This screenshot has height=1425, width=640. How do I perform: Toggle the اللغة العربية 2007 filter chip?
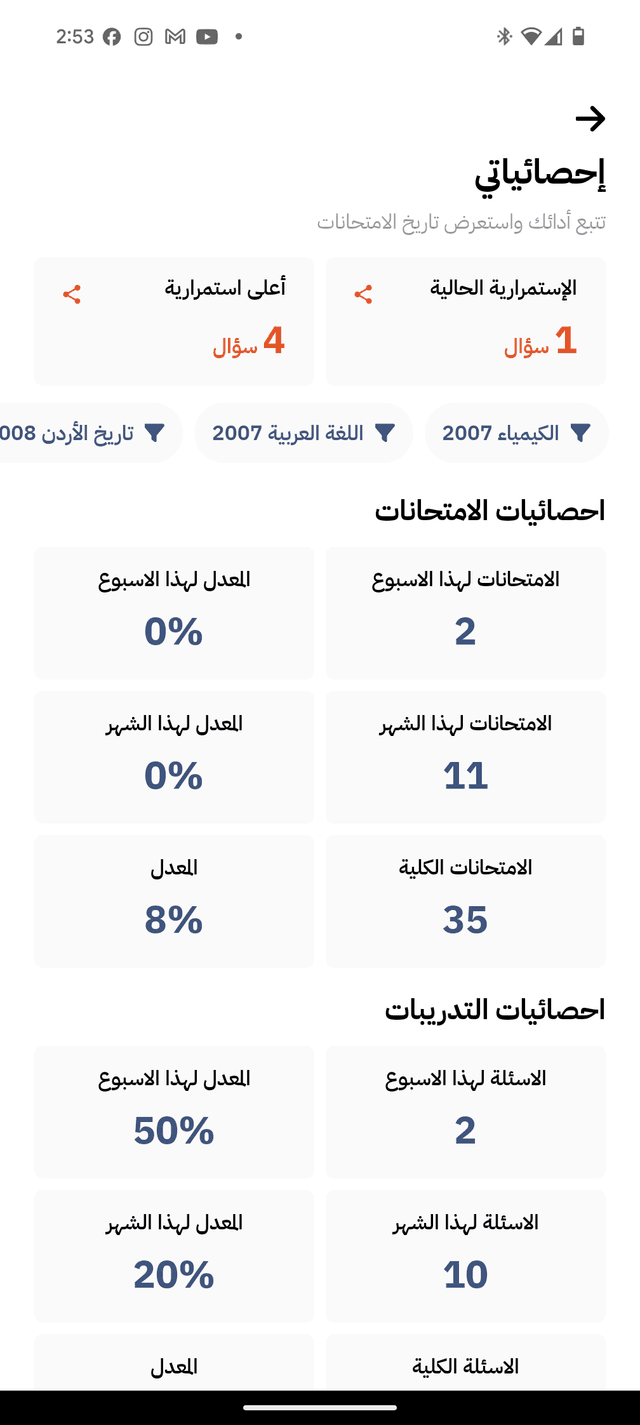pos(306,432)
